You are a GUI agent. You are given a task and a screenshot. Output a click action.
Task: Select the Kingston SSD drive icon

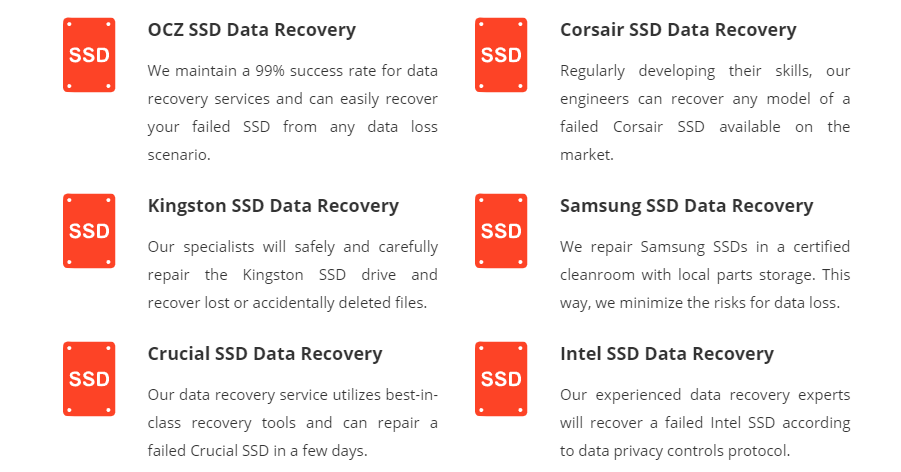[89, 231]
